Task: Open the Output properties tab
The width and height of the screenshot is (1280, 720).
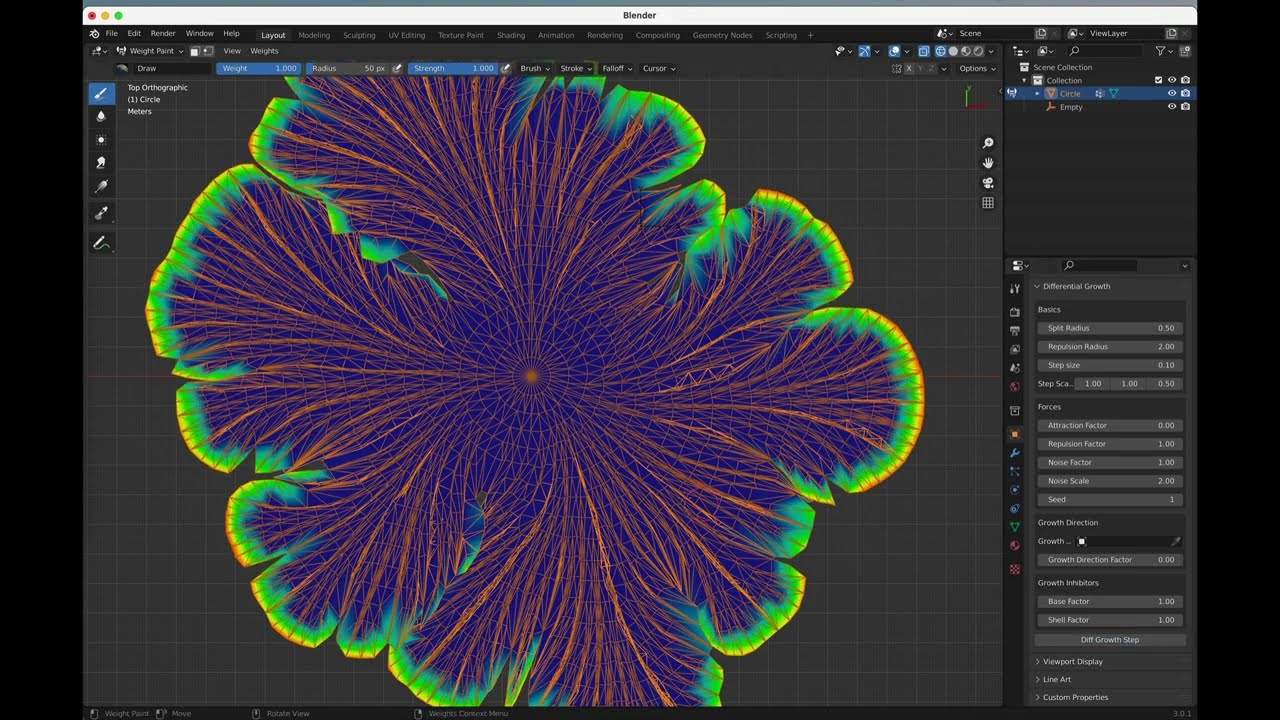Action: (1015, 331)
